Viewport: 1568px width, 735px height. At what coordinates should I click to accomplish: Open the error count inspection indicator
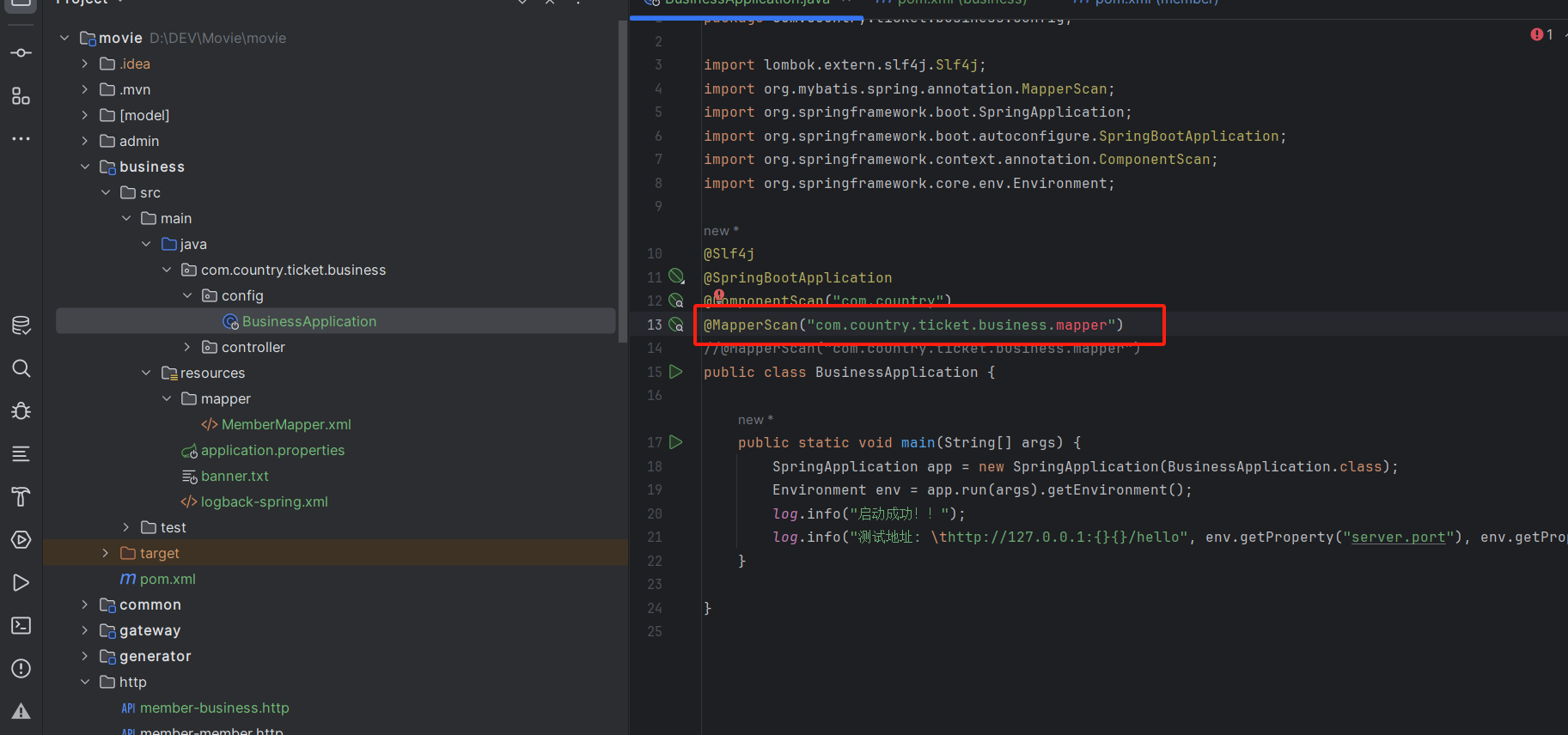pos(1542,34)
